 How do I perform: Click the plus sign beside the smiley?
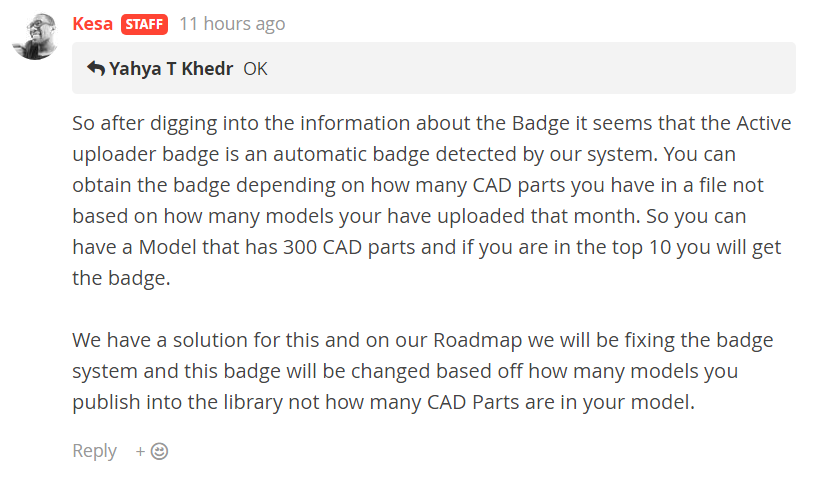[140, 451]
